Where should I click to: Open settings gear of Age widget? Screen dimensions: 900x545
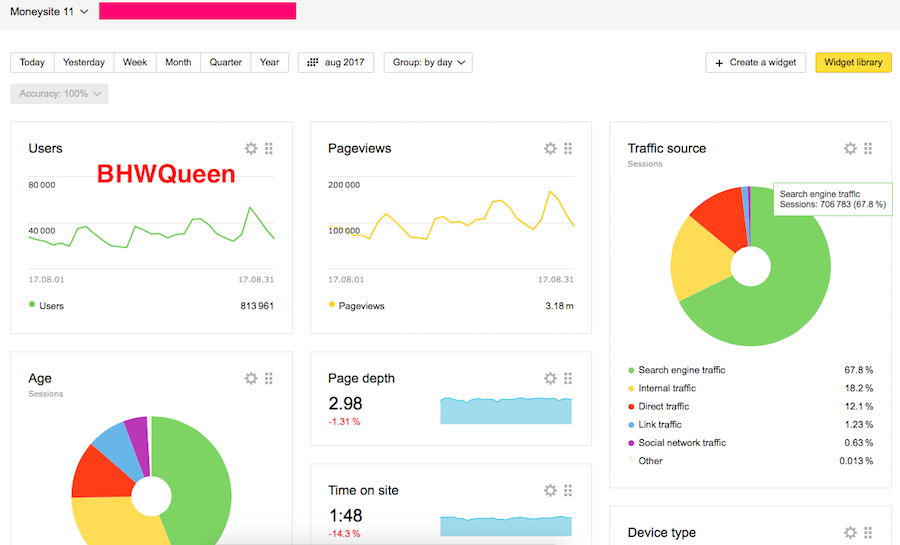tap(251, 378)
